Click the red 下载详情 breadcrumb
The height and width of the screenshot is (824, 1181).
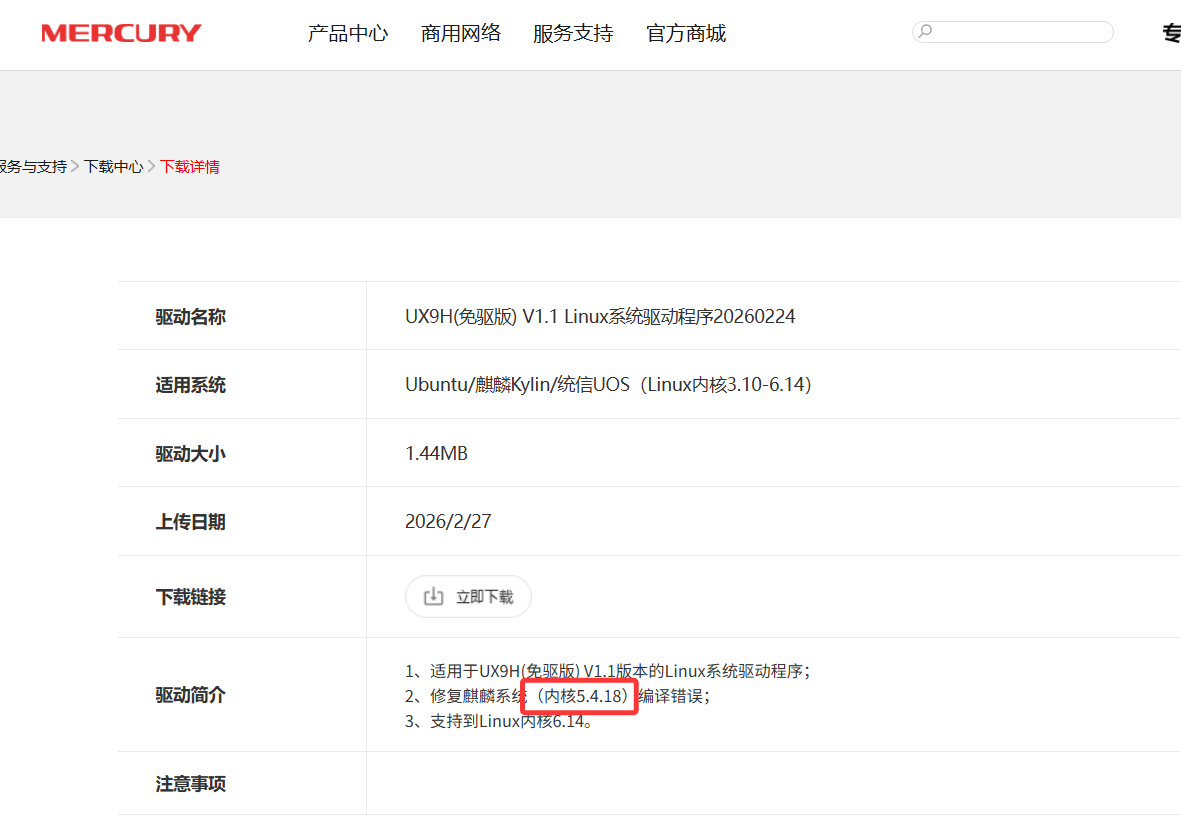pos(190,167)
